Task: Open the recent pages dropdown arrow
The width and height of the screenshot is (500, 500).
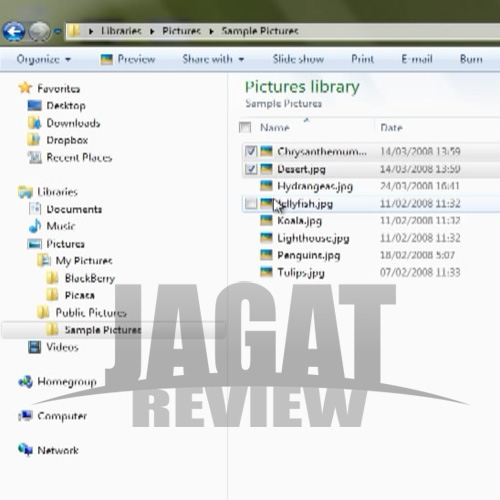Action: [58, 32]
